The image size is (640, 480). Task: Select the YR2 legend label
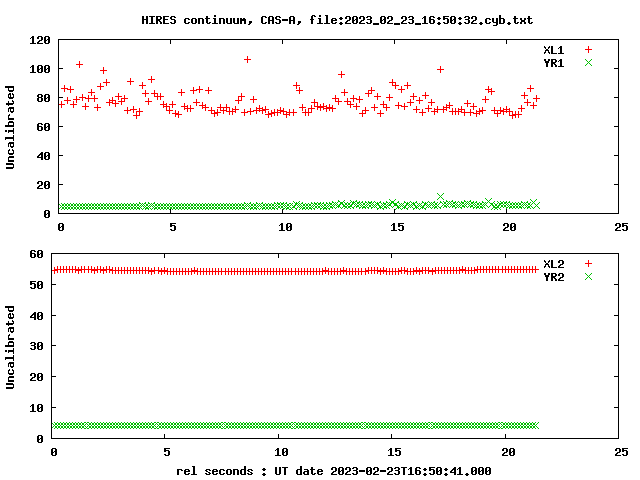pyautogui.click(x=553, y=277)
